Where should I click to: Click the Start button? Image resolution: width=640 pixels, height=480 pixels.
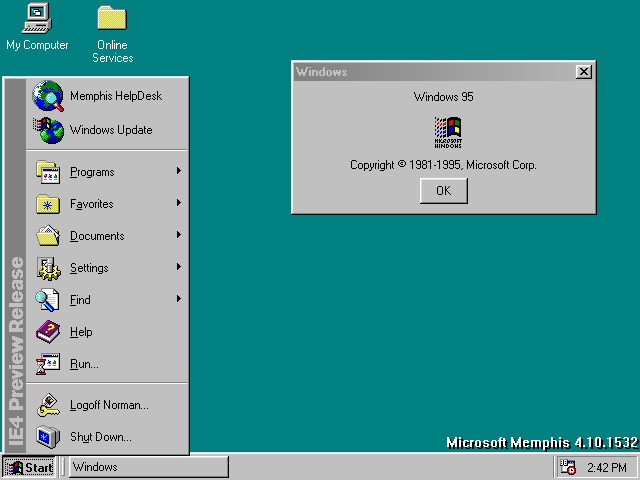point(30,467)
